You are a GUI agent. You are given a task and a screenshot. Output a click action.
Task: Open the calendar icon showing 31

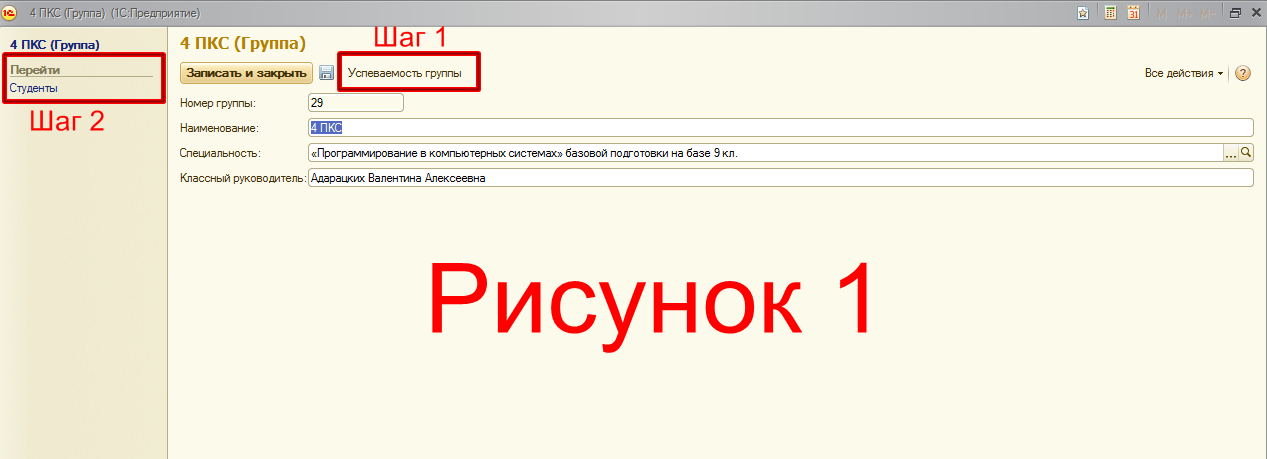(x=1134, y=13)
